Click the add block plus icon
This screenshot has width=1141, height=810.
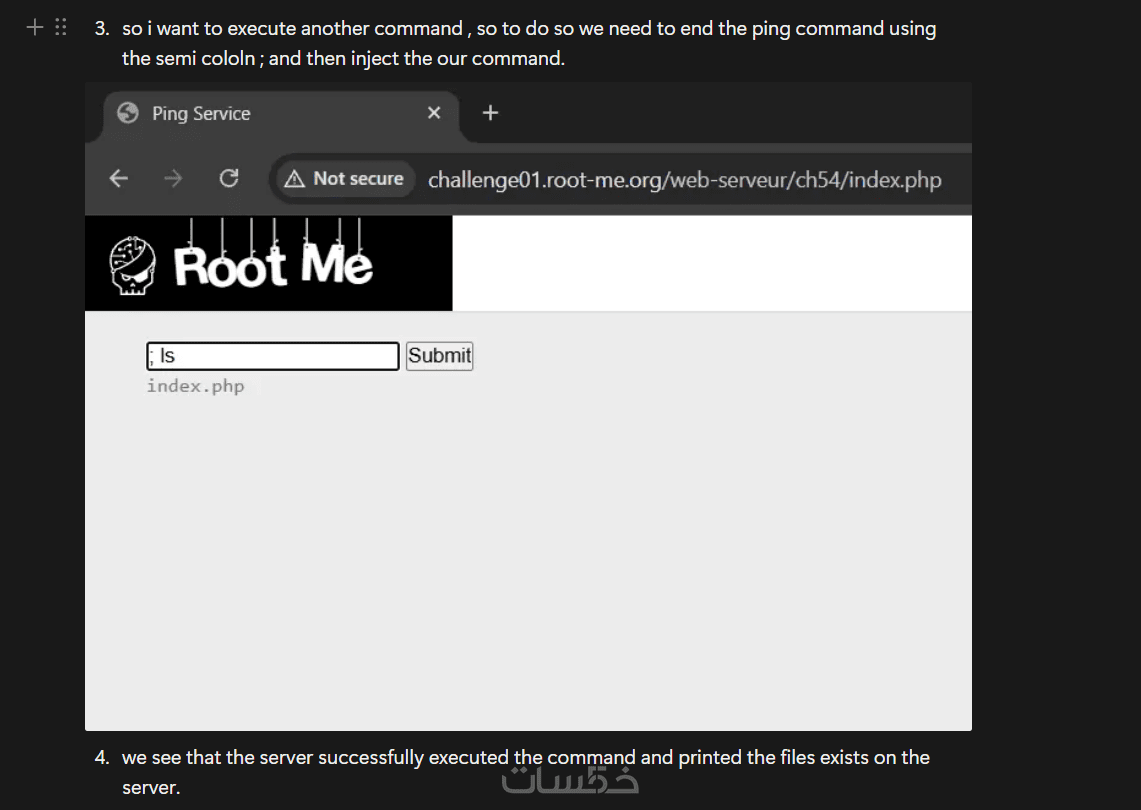click(x=35, y=28)
